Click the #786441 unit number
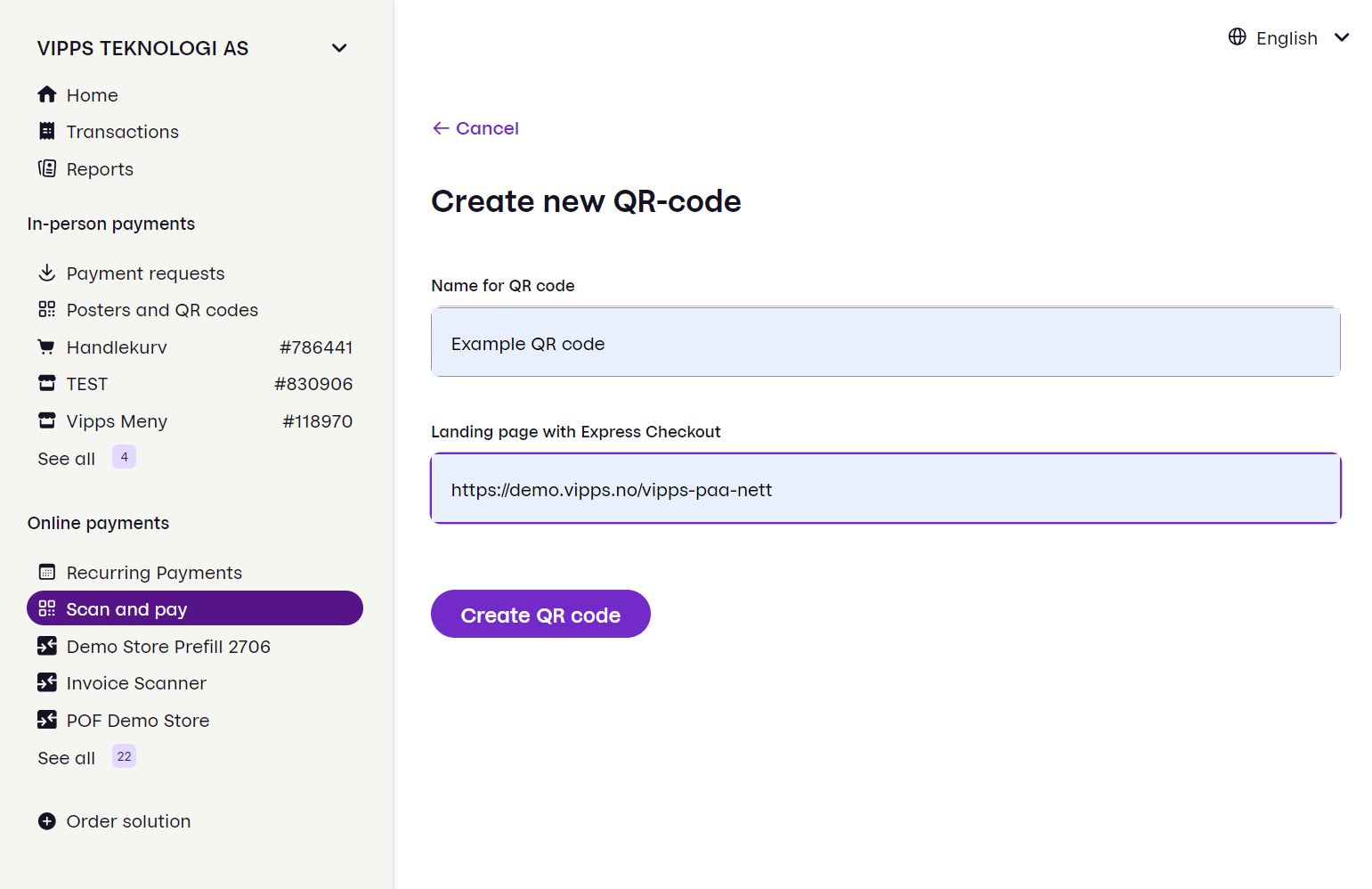1372x889 pixels. coord(316,347)
